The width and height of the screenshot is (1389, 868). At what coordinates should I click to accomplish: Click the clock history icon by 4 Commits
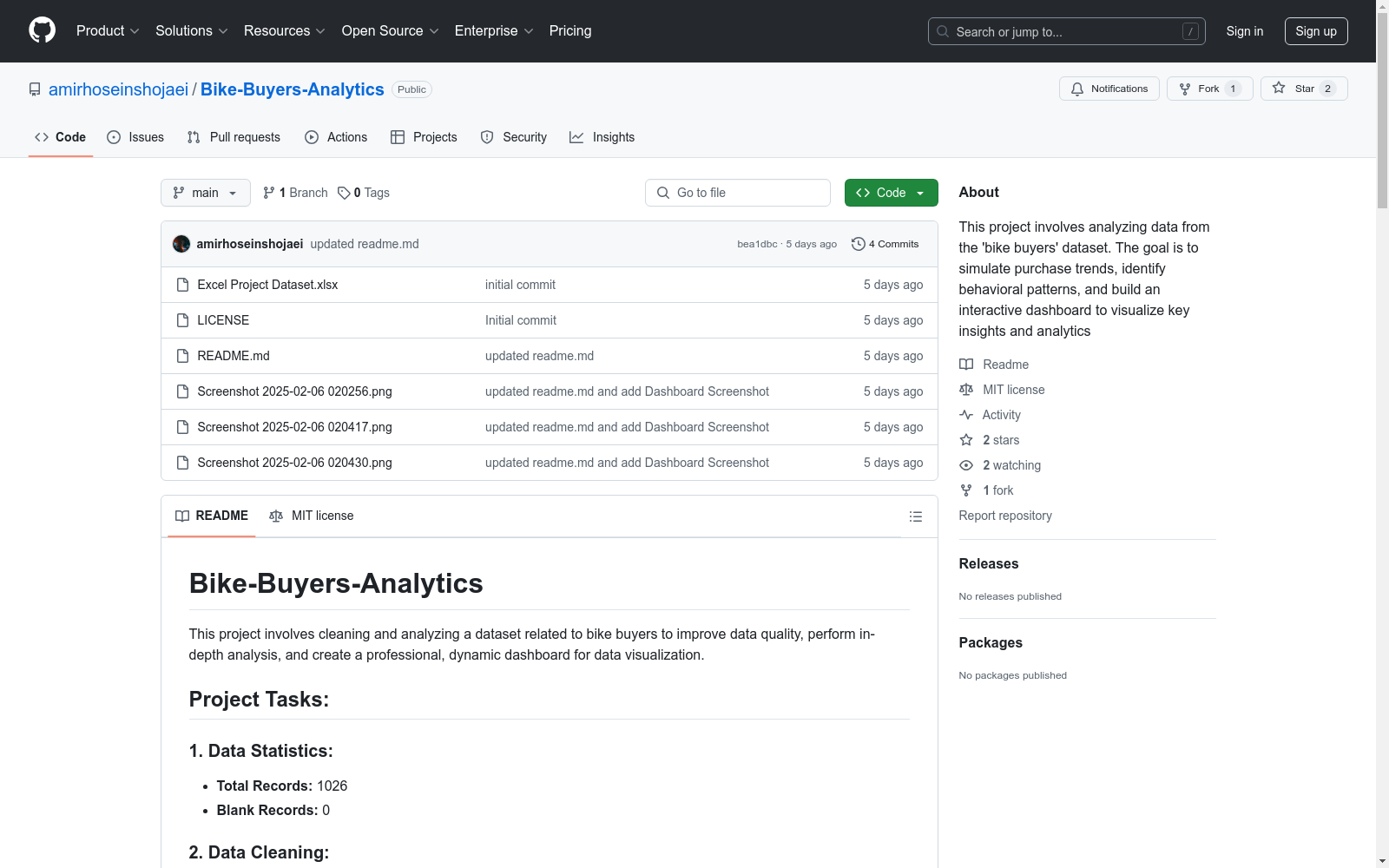coord(859,244)
